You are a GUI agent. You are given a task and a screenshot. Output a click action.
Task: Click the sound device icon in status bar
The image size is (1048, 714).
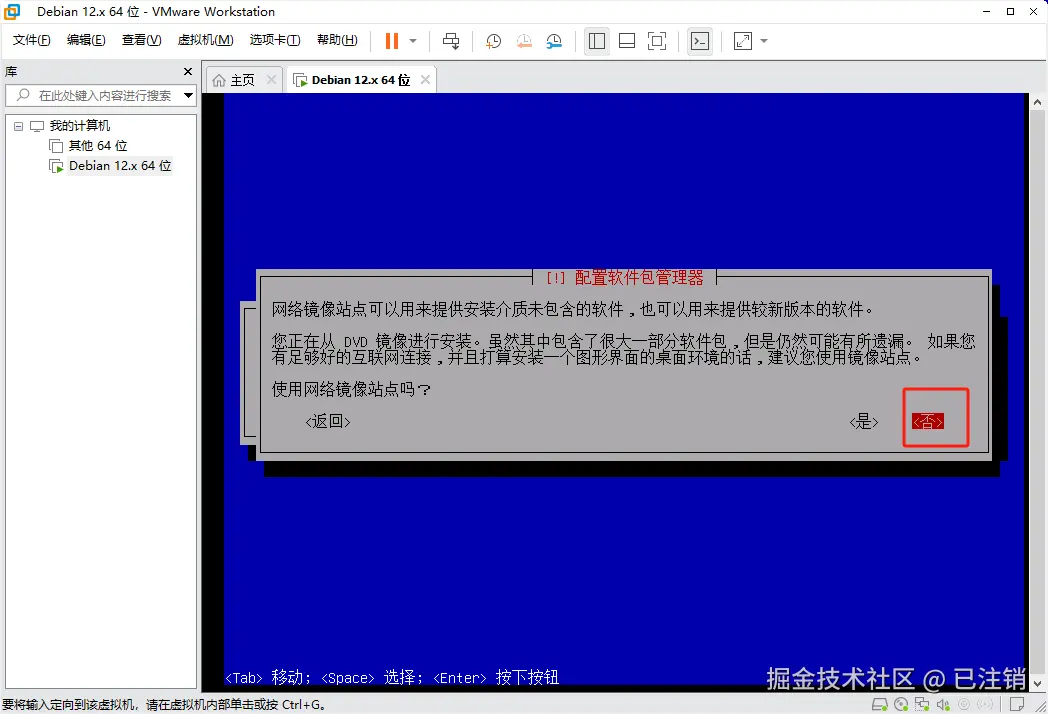click(x=943, y=703)
